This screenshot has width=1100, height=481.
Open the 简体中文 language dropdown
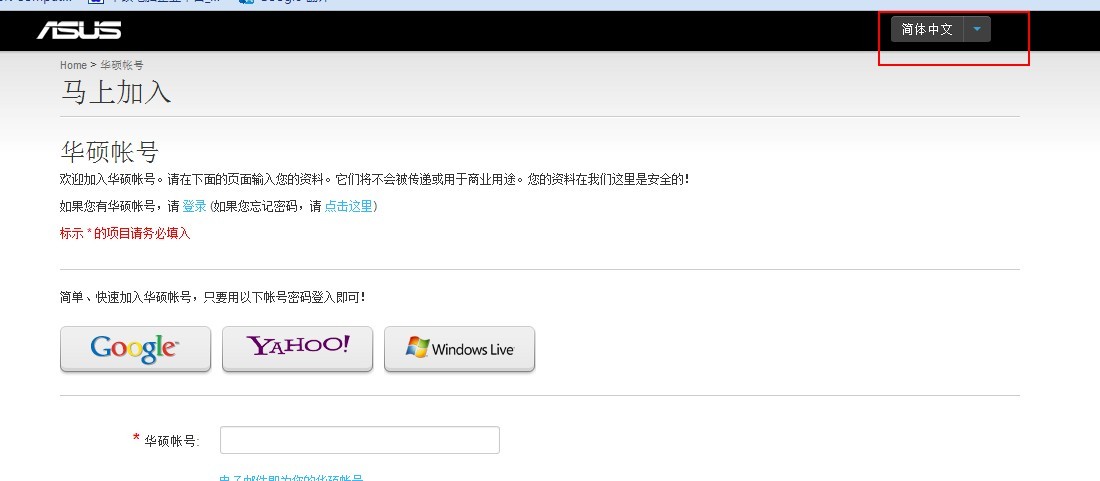tap(941, 29)
